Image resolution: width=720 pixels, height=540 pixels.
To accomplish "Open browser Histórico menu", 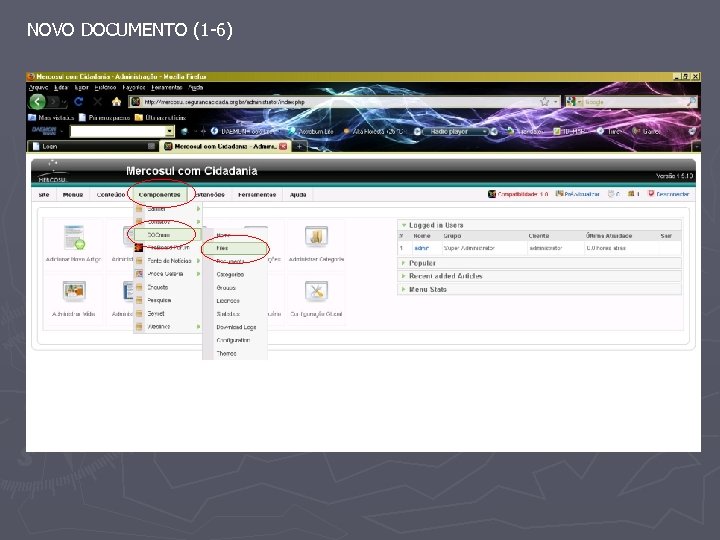I will click(x=106, y=87).
